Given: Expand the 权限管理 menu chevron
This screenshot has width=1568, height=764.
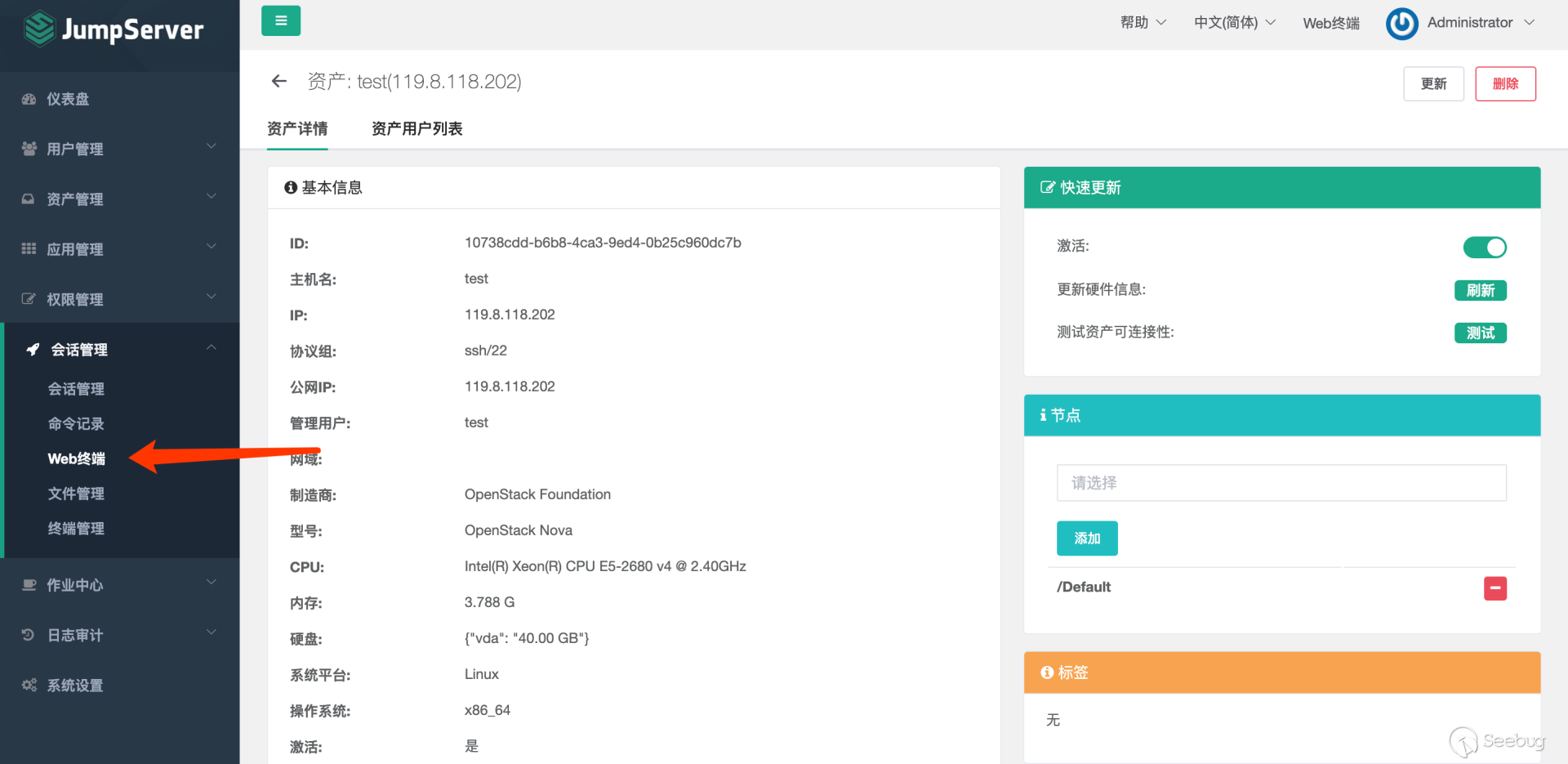Looking at the screenshot, I should [212, 297].
